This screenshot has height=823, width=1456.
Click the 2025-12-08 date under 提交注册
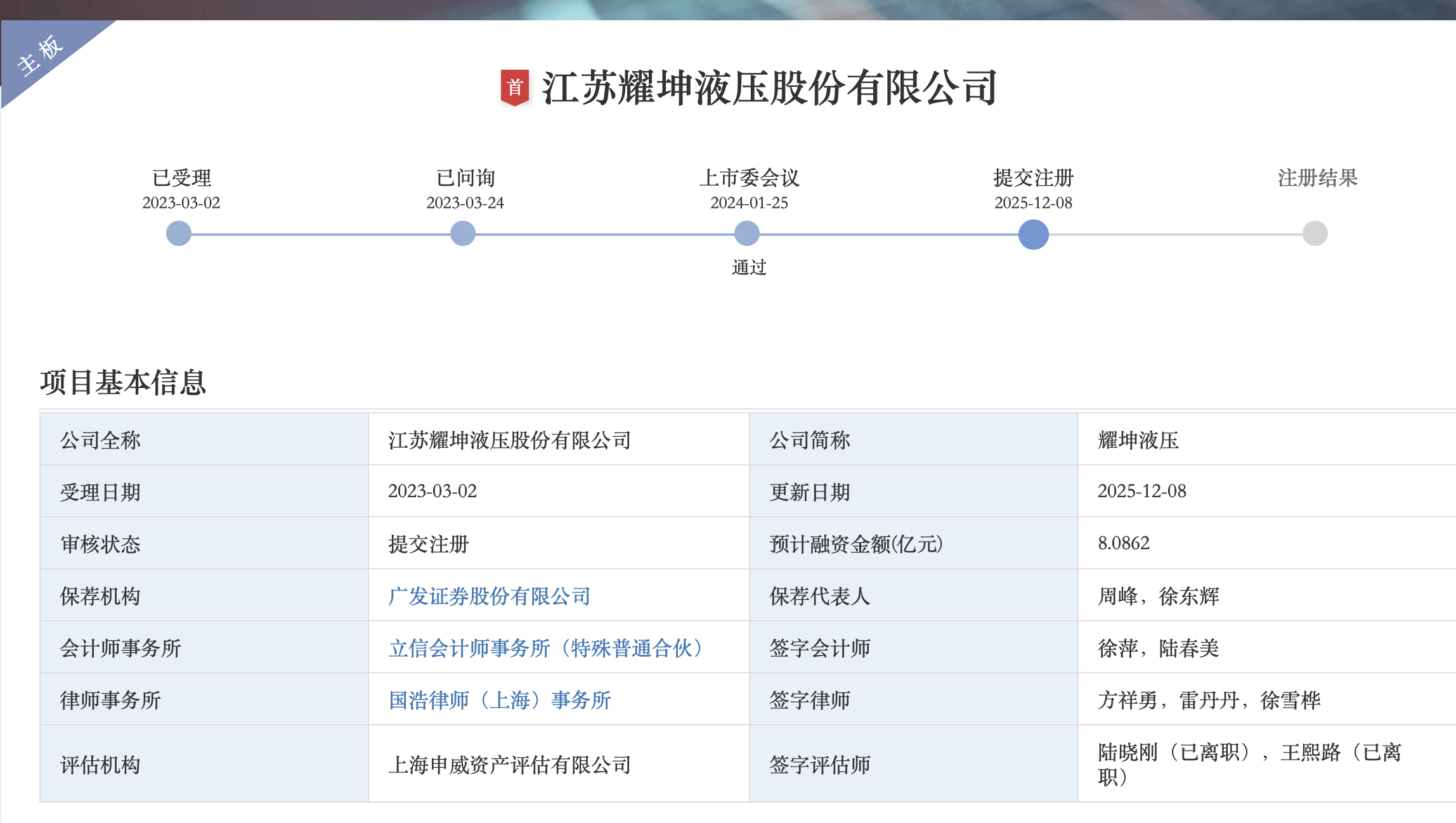click(1033, 203)
